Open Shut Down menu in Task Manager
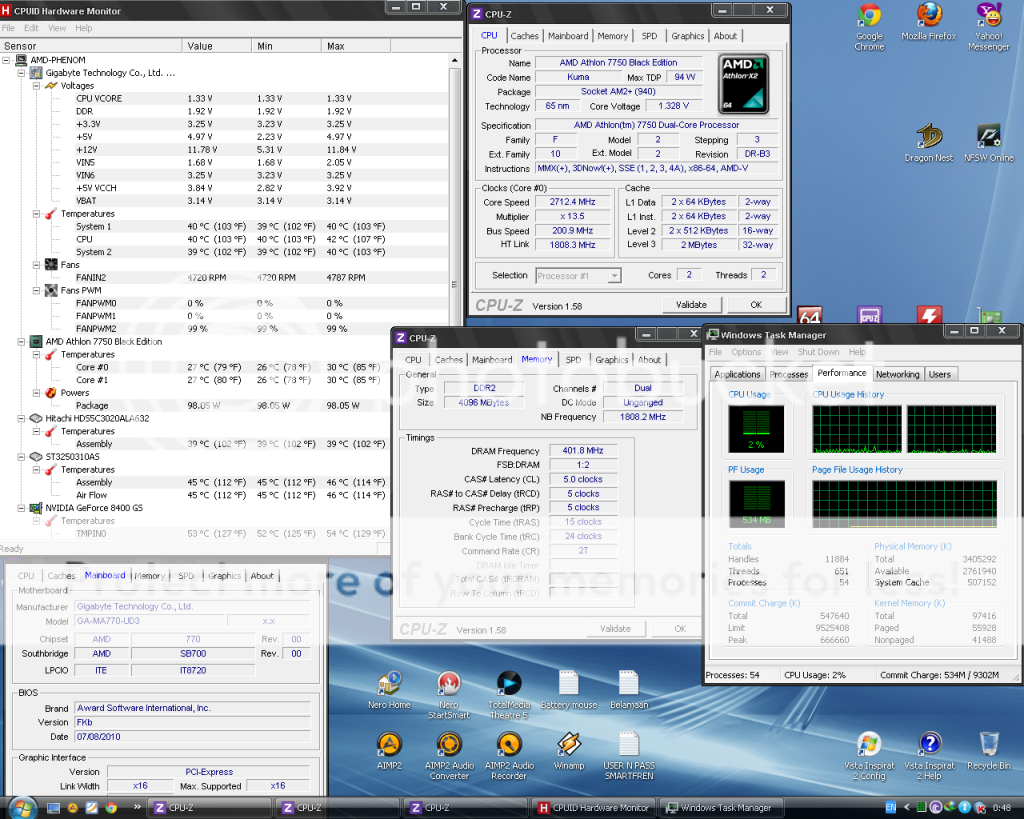This screenshot has height=819, width=1024. [x=818, y=352]
